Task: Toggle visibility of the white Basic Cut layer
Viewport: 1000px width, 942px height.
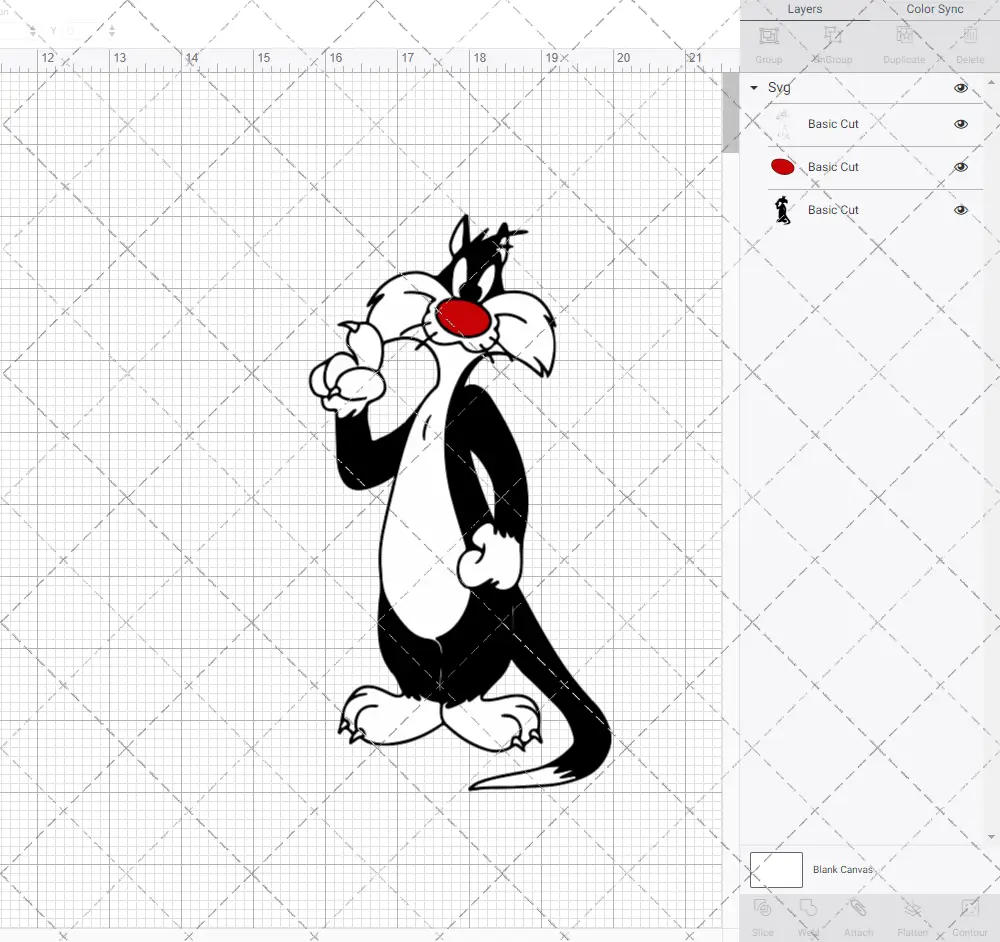Action: point(960,124)
